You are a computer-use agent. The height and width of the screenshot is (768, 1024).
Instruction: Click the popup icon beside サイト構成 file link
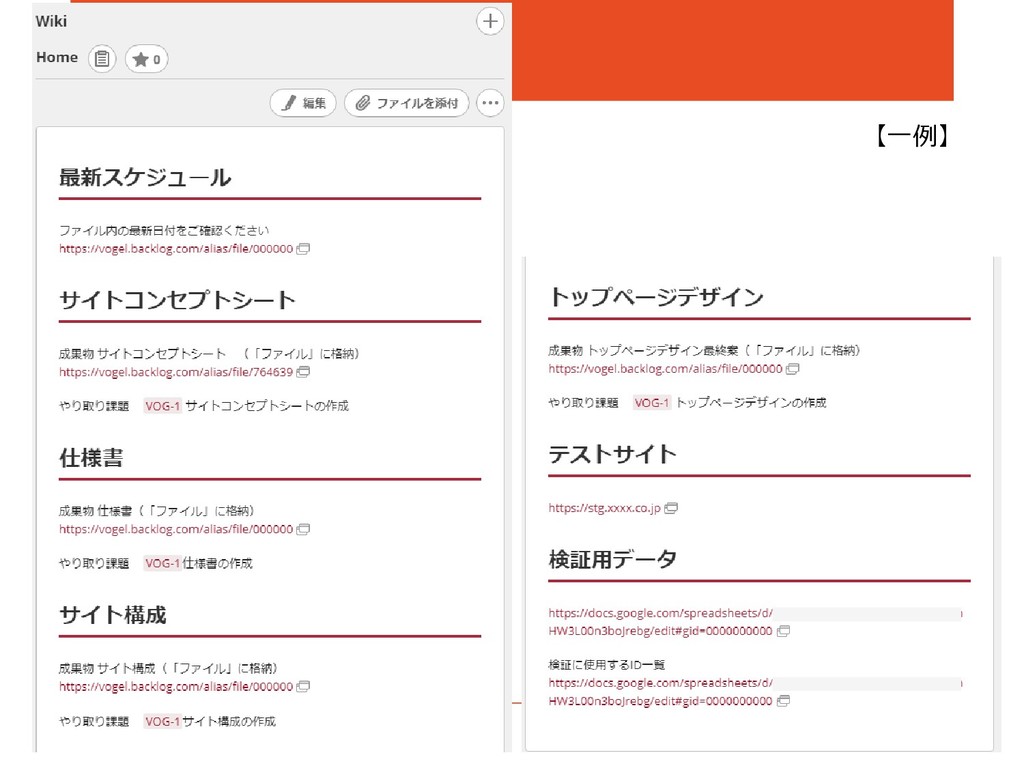pos(303,687)
